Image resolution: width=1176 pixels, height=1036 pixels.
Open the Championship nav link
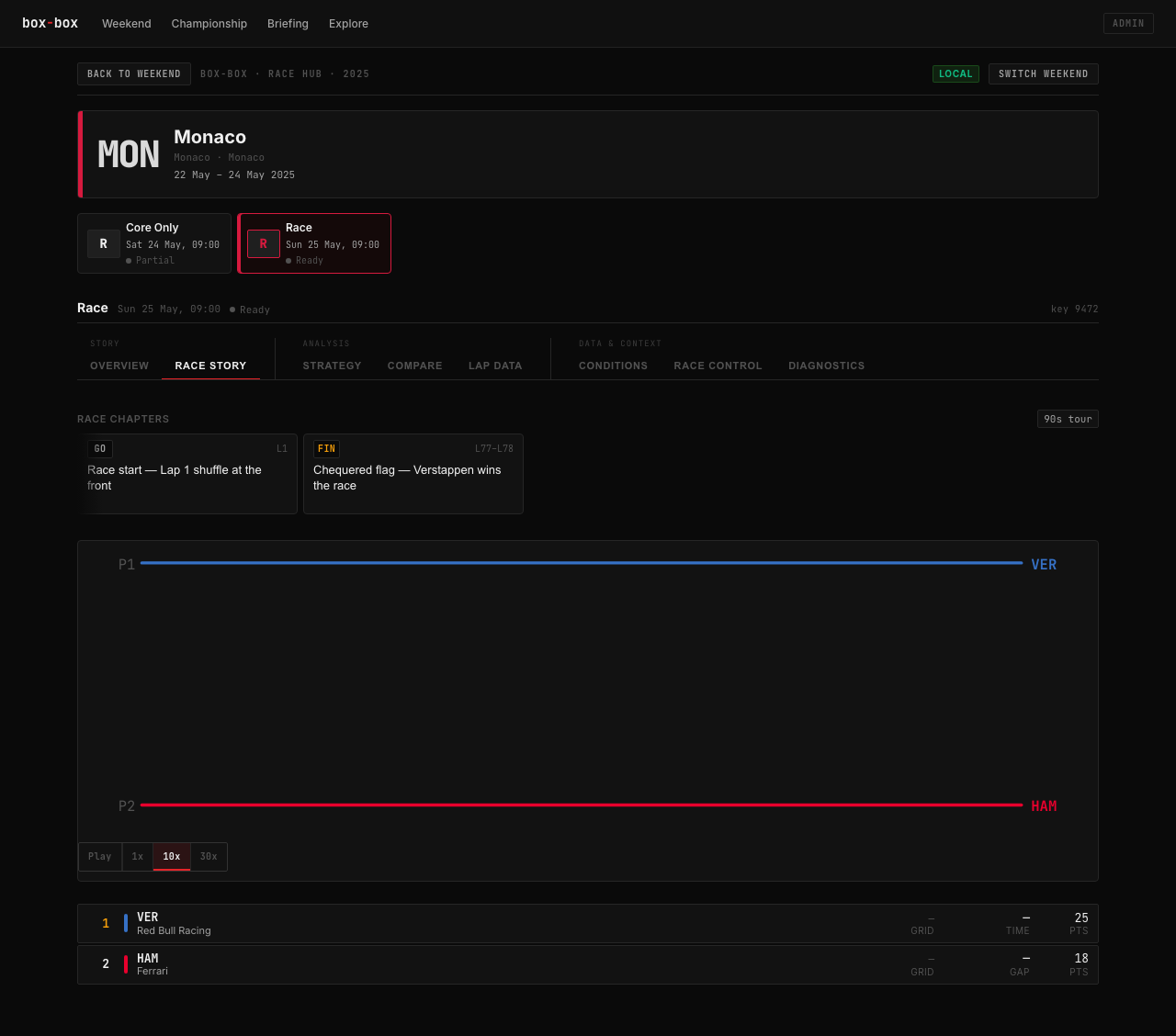coord(209,24)
